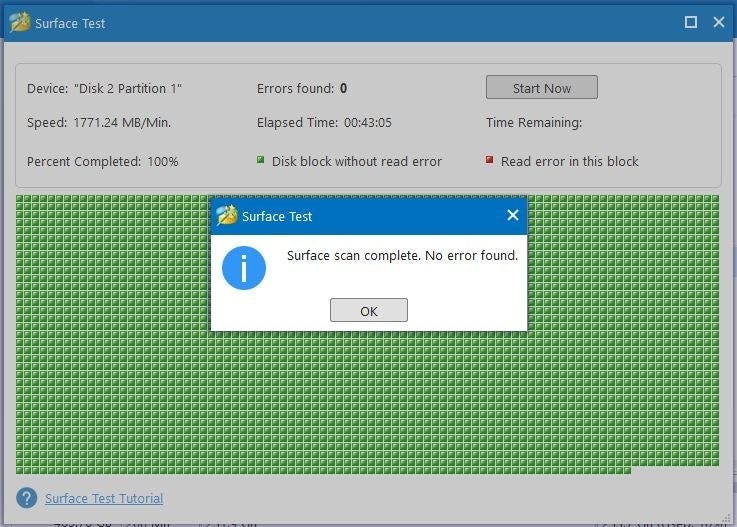Click the 'Disk block without read error' label

coord(357,162)
